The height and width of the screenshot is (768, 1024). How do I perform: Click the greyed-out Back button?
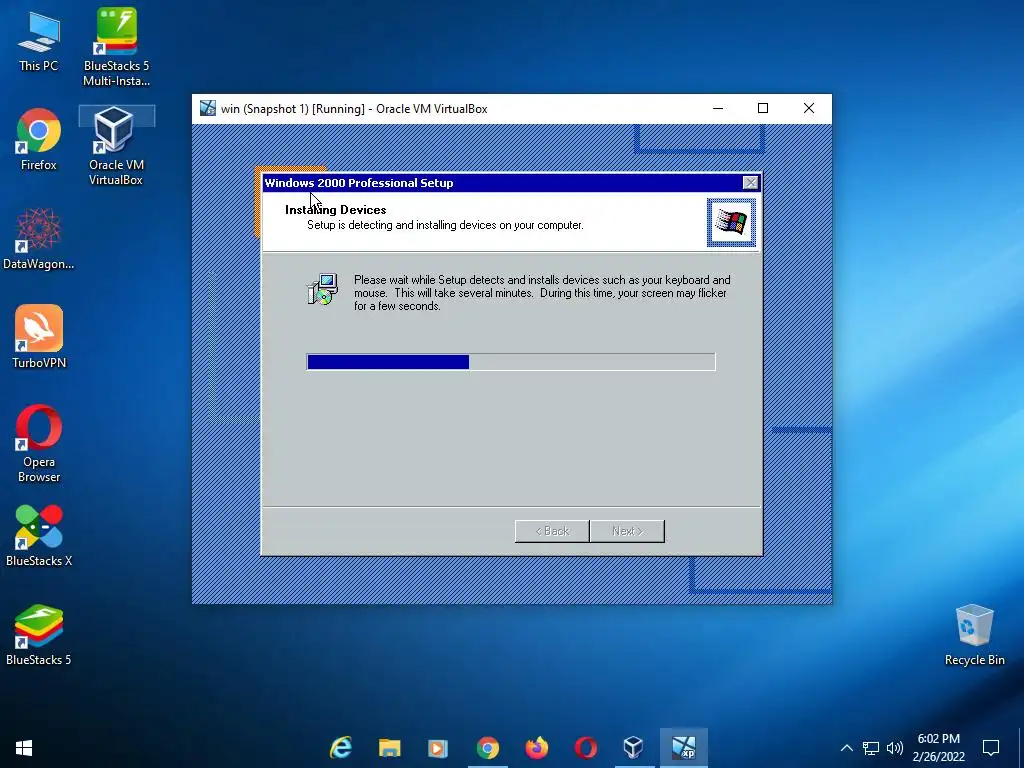pos(552,531)
